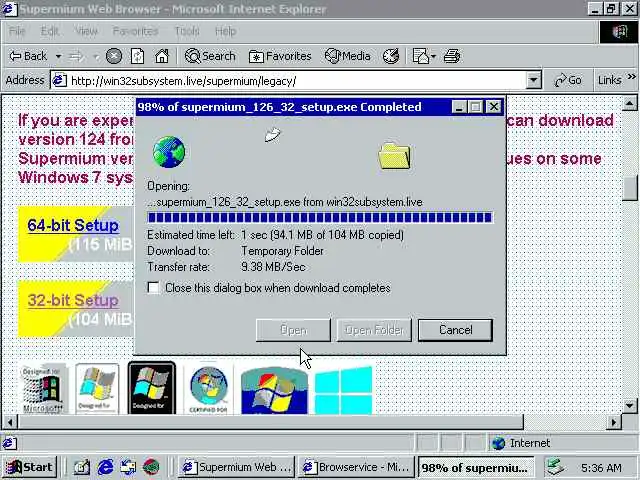Refresh the page with the Refresh icon
Screen dimensions: 640x480
point(138,56)
